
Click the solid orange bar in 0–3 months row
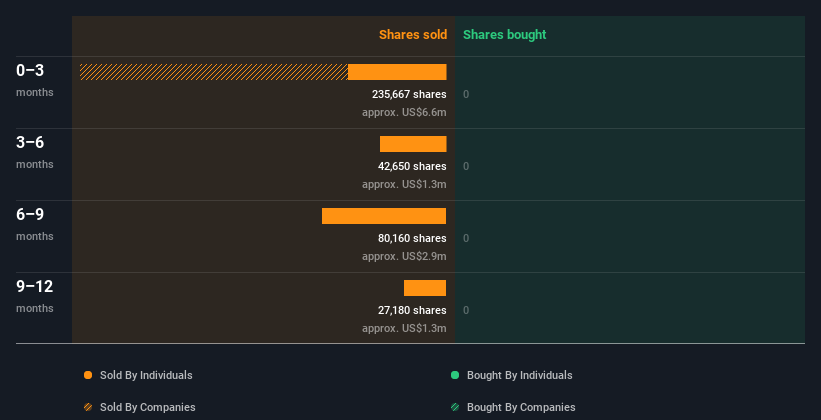[397, 72]
